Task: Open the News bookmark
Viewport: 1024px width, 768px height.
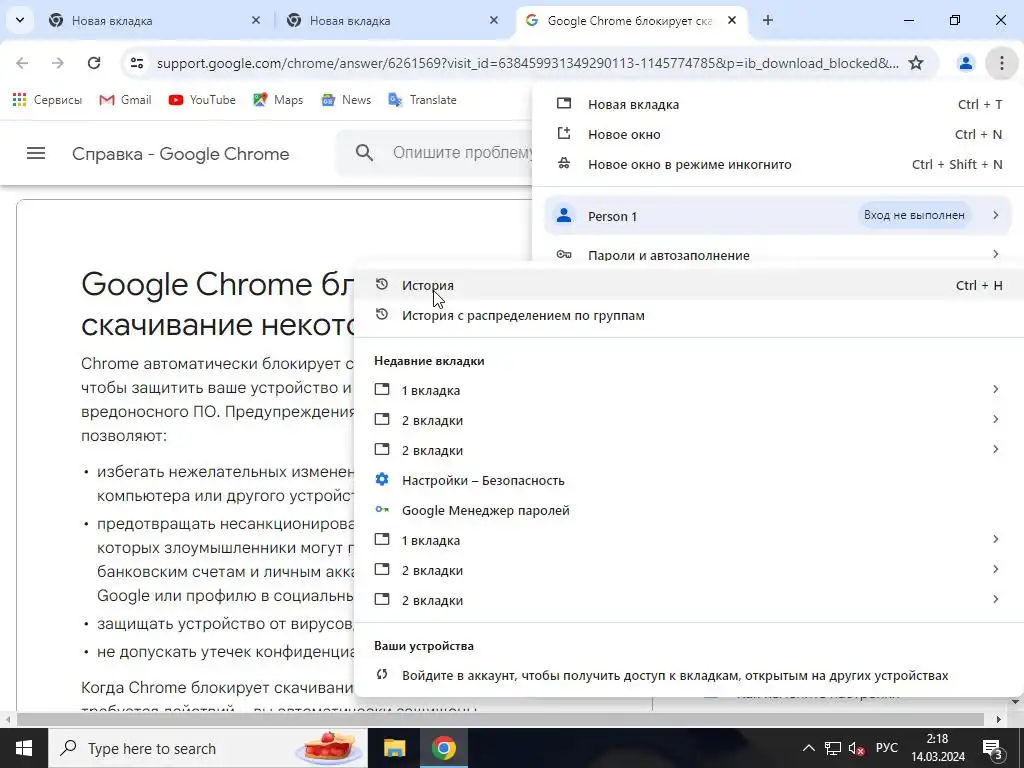Action: click(346, 100)
